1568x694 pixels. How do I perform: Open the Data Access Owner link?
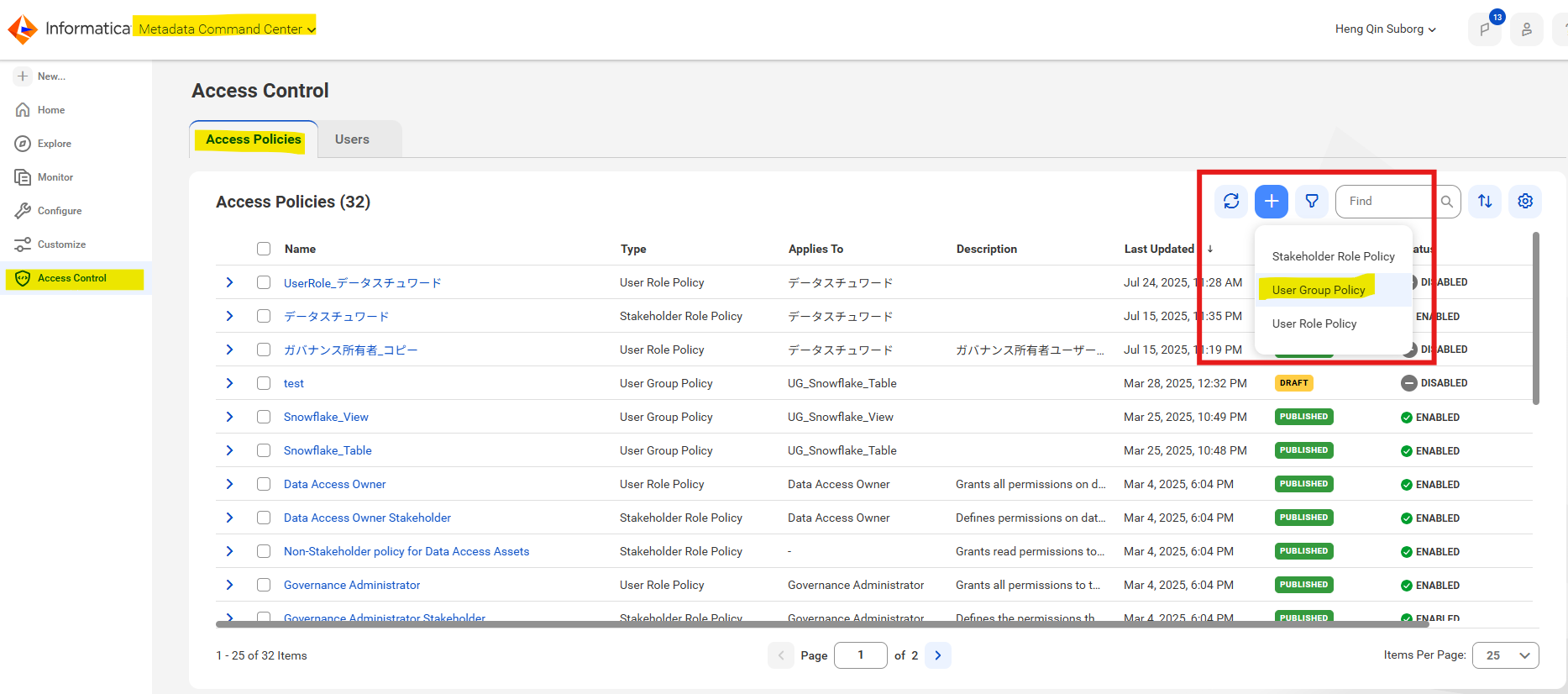click(x=335, y=484)
